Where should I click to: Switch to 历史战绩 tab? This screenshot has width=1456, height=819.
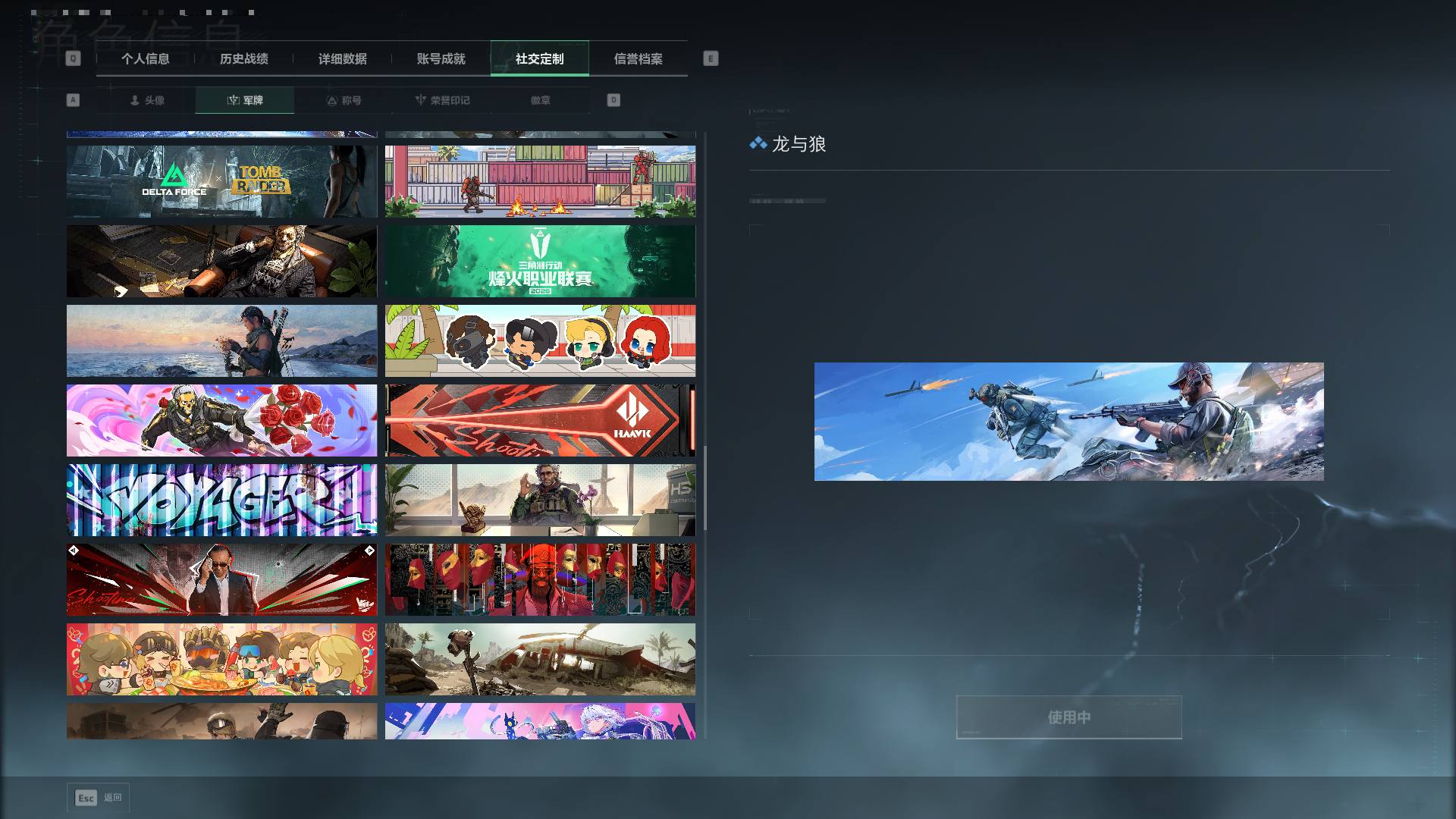(x=244, y=58)
